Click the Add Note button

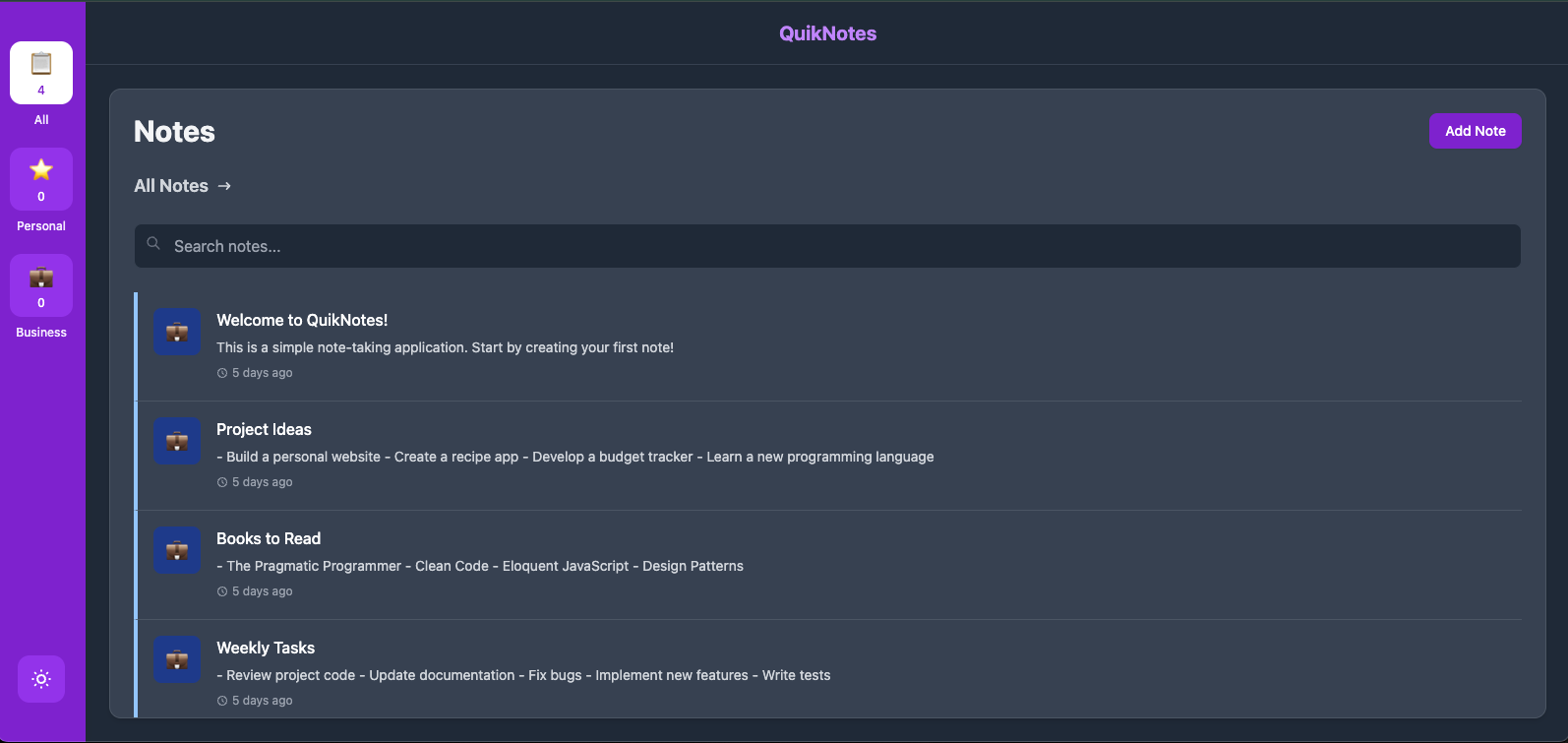1475,131
